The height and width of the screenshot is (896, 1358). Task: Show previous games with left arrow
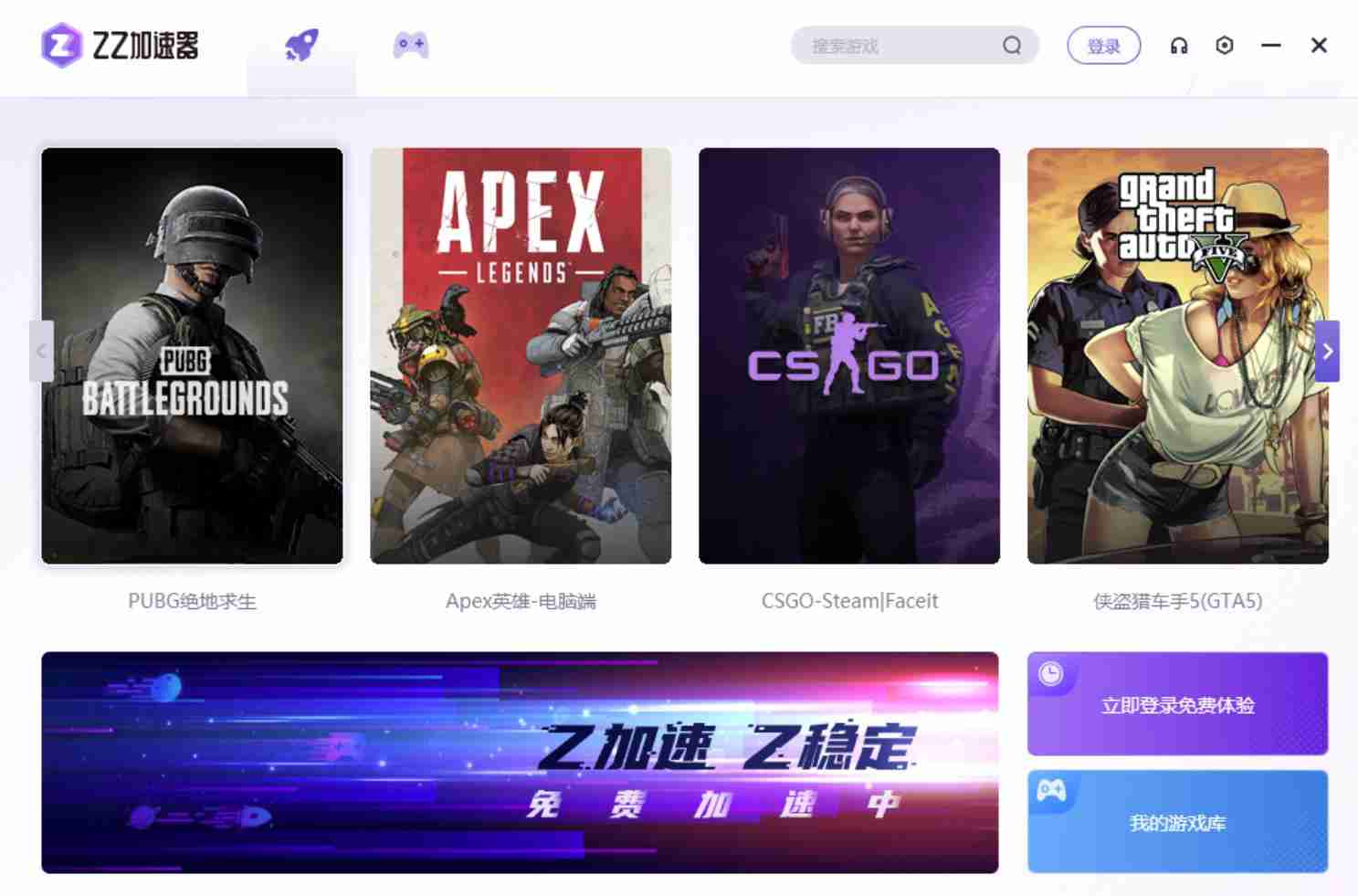pyautogui.click(x=41, y=352)
